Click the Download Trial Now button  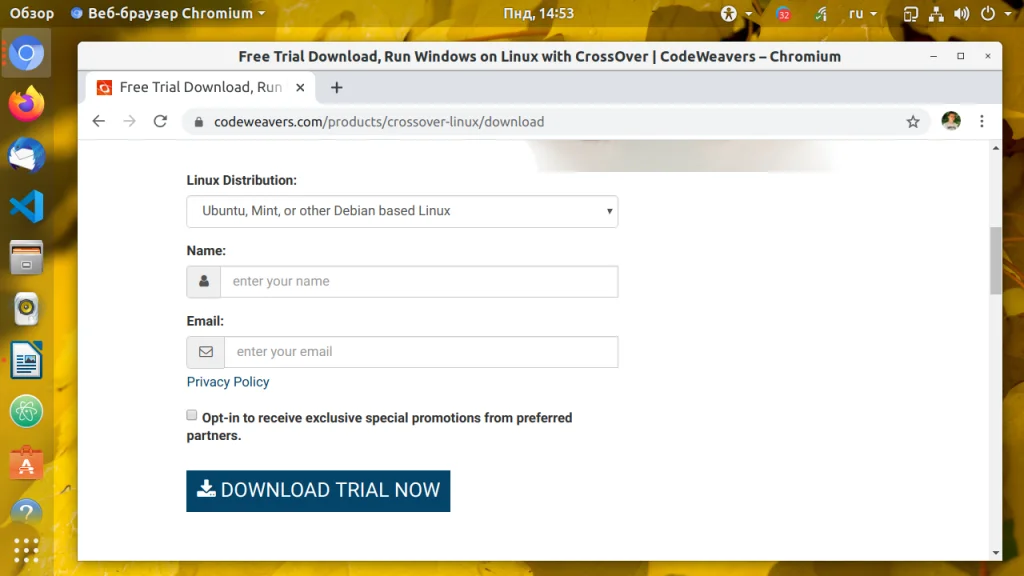(x=318, y=490)
